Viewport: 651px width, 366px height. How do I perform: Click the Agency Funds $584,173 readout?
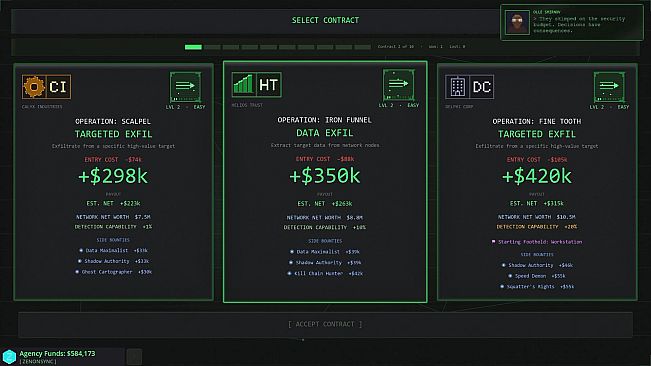coord(57,354)
